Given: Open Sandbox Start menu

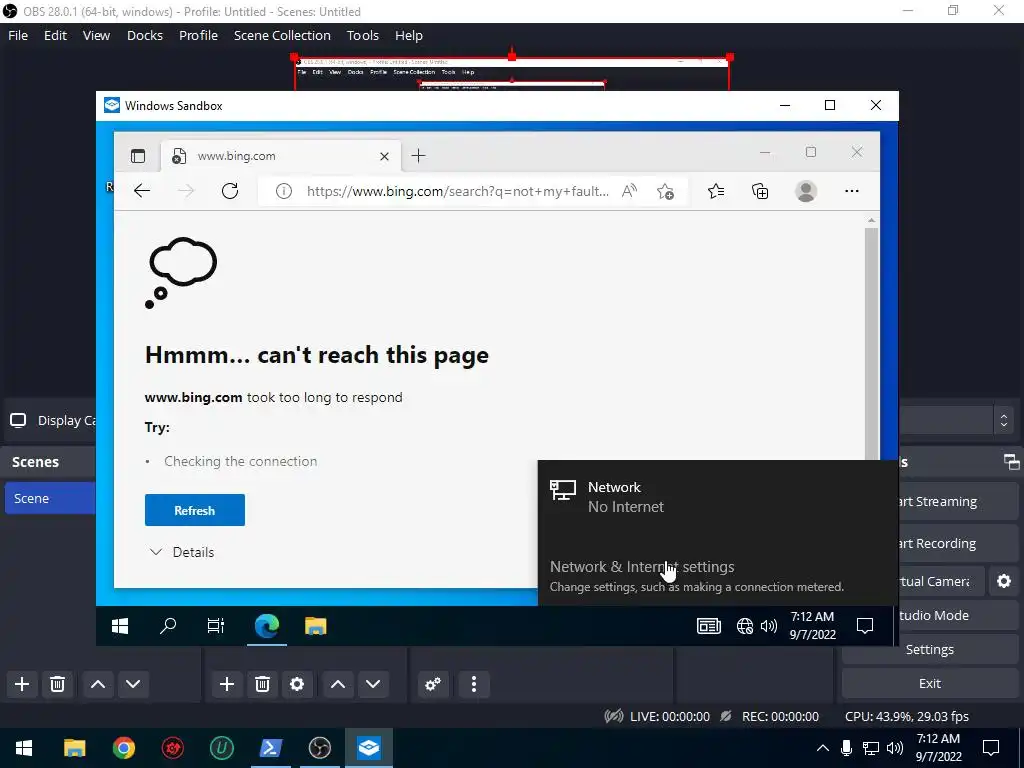Looking at the screenshot, I should [120, 626].
